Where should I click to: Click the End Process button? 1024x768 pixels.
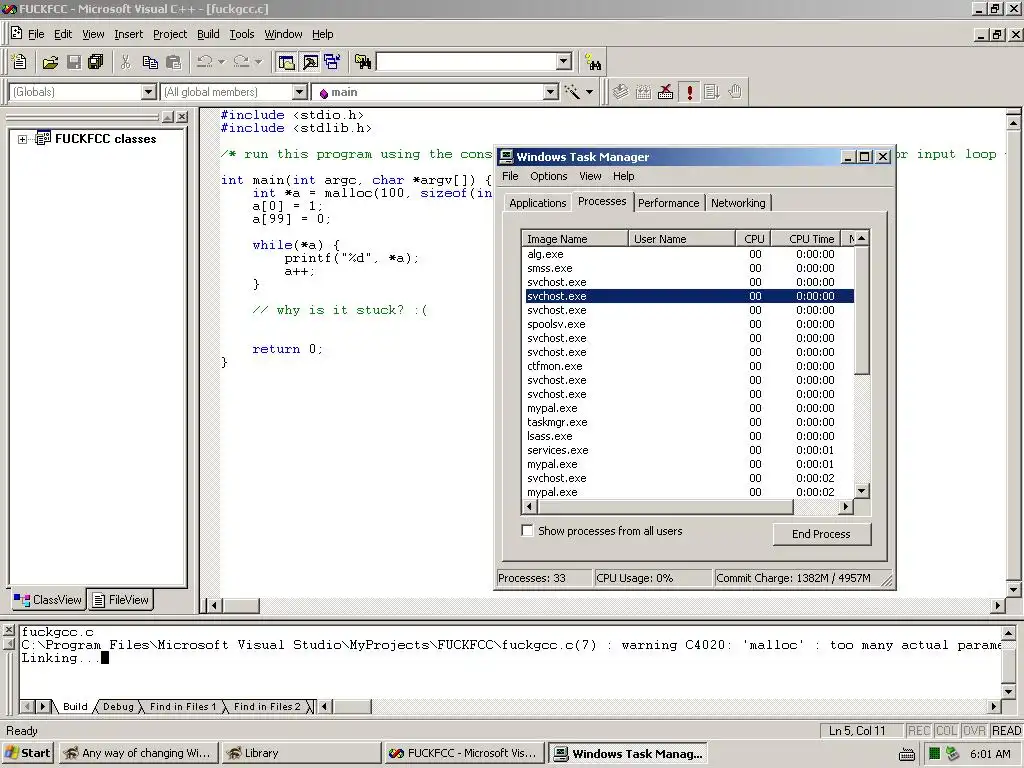coord(822,534)
